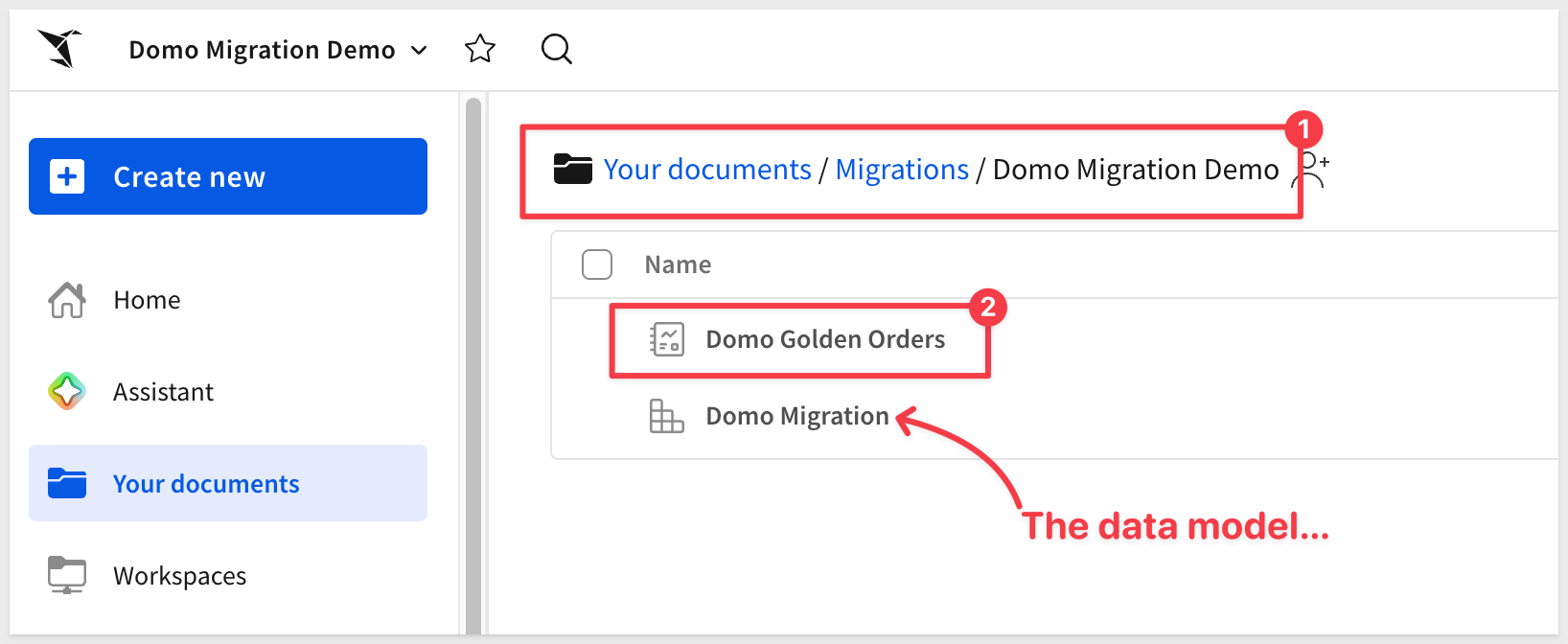Click the colorful Assistant icon
Image resolution: width=1568 pixels, height=644 pixels.
(x=67, y=391)
